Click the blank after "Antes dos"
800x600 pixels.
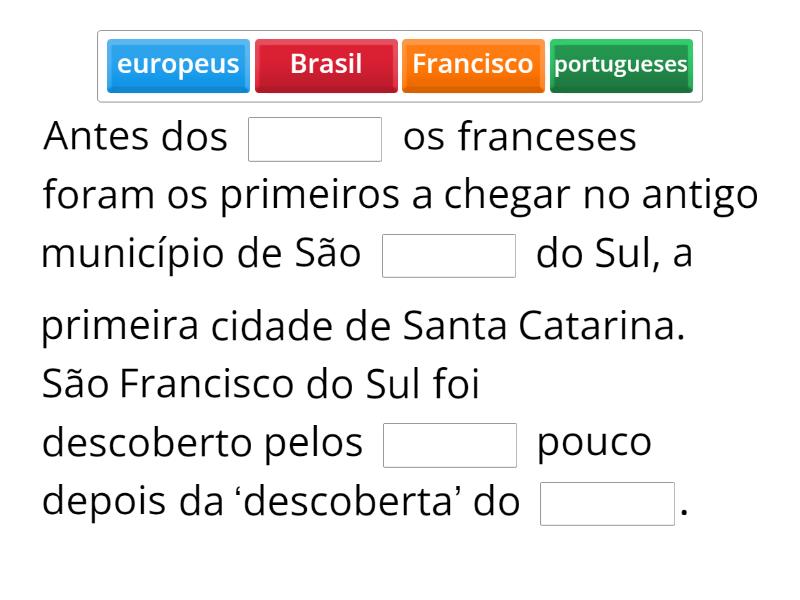pos(315,139)
